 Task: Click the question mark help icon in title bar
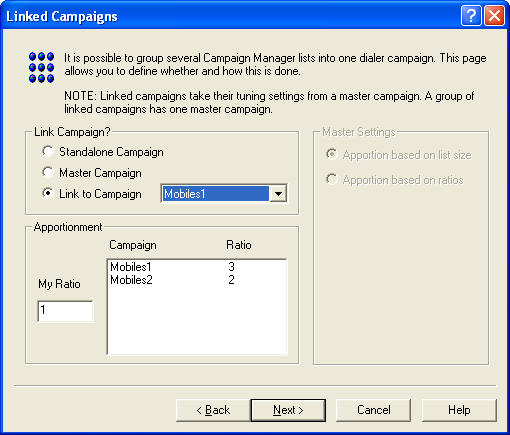pos(471,16)
